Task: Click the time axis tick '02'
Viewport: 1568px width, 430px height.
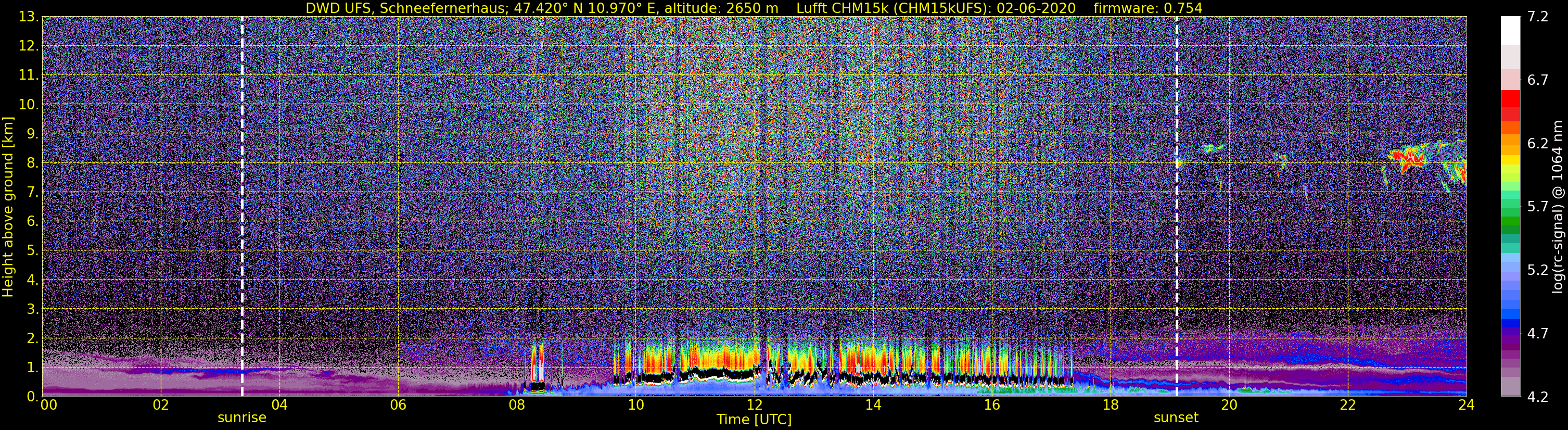Action: [160, 404]
